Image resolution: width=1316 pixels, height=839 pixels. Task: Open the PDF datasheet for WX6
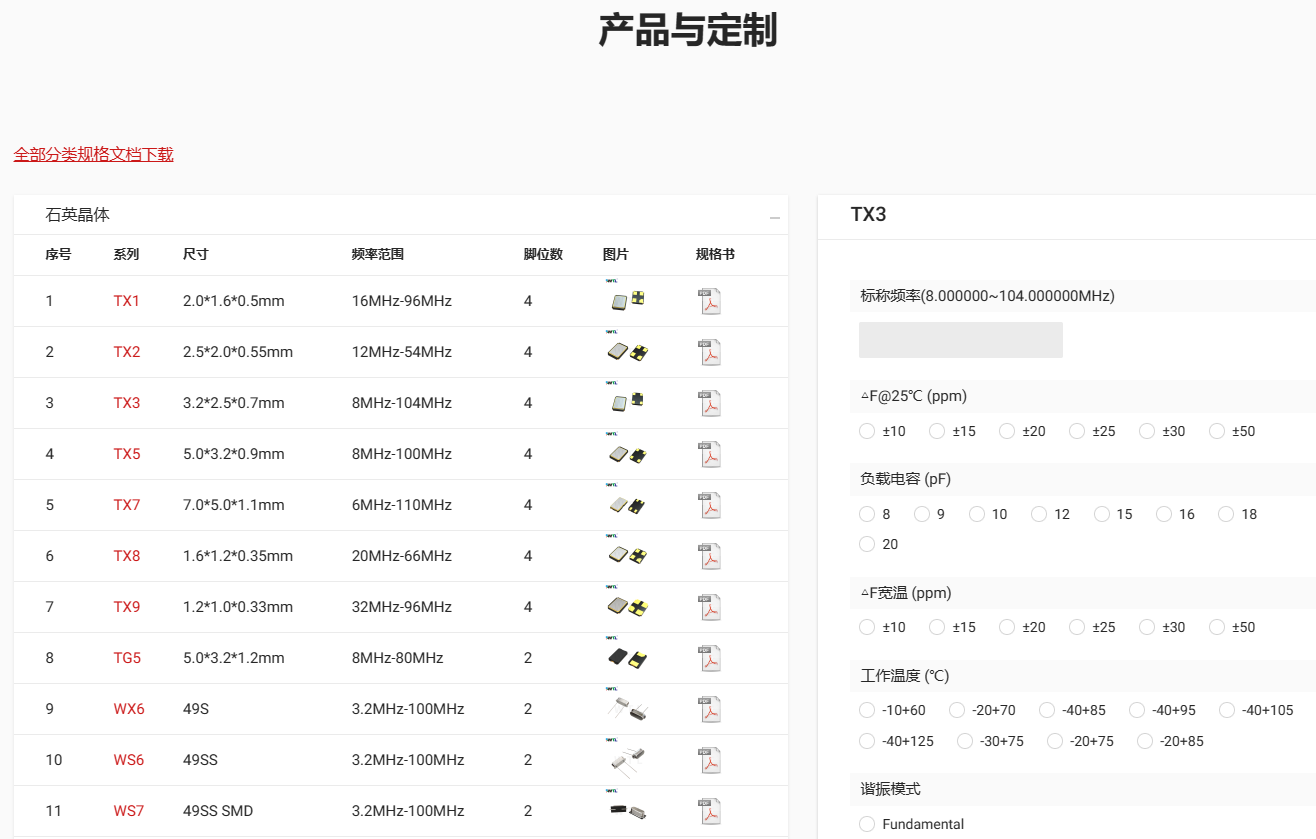709,709
